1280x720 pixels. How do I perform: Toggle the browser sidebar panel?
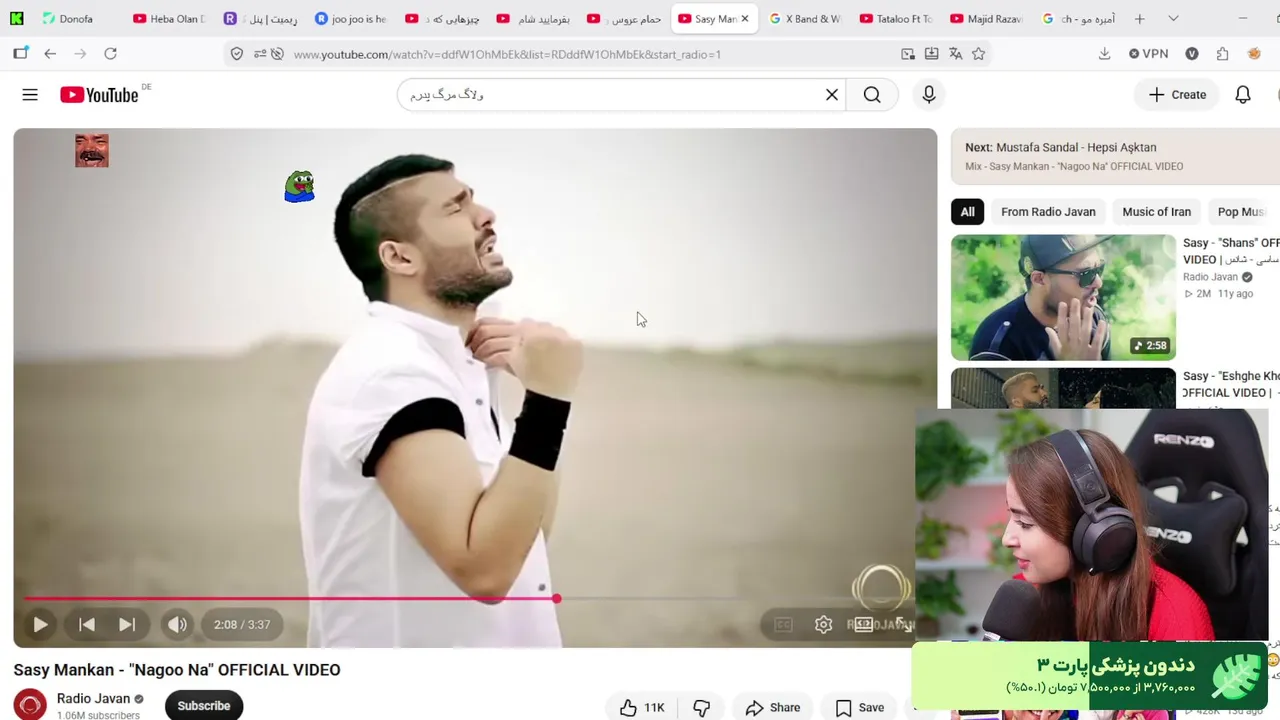(21, 54)
